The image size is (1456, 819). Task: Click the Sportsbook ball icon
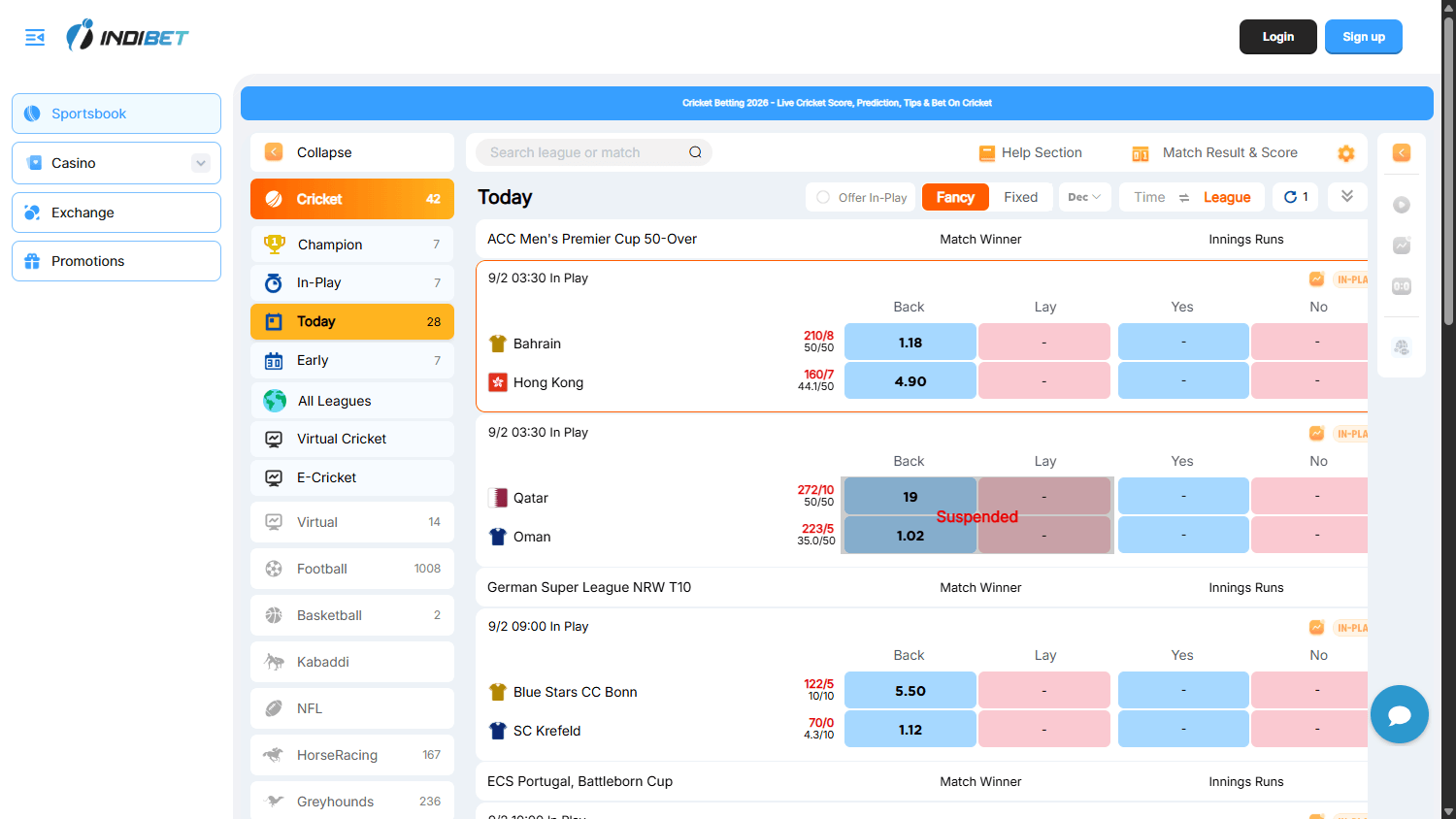(33, 114)
